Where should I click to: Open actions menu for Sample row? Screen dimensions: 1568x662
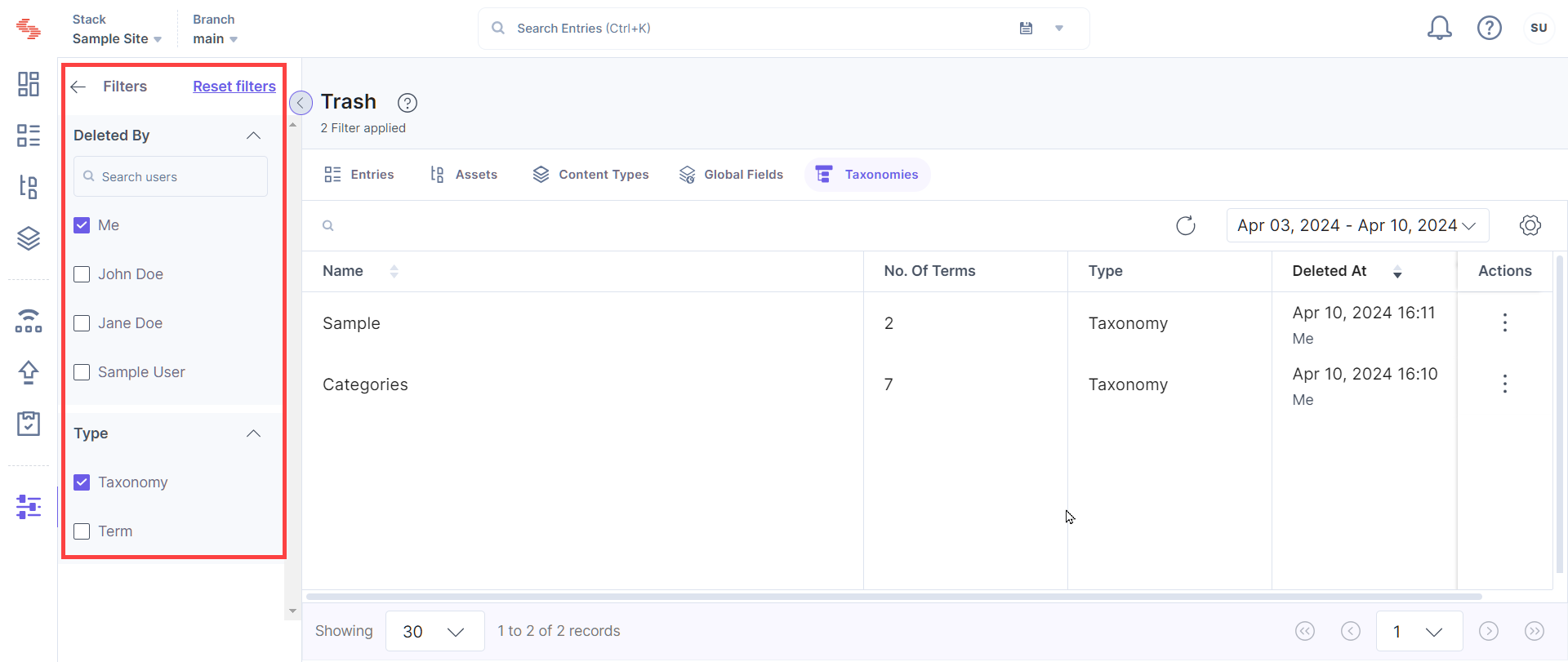pos(1504,322)
